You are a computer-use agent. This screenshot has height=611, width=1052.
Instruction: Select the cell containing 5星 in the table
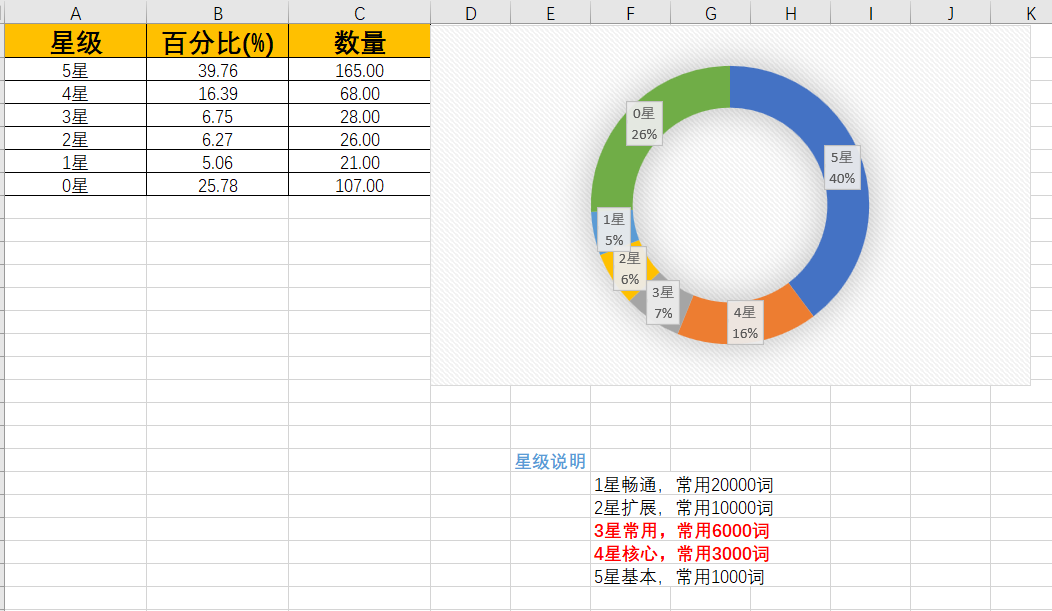coord(75,70)
